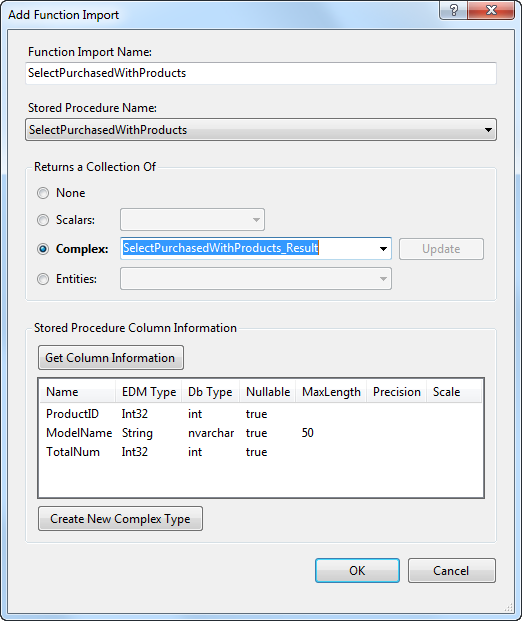
Task: Select the None radio button
Action: 43,193
